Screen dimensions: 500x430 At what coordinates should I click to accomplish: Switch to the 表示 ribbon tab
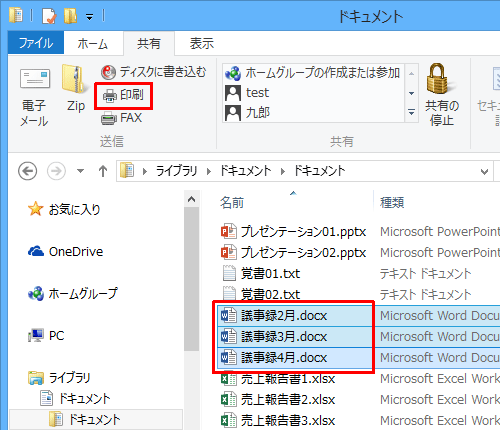pos(202,44)
